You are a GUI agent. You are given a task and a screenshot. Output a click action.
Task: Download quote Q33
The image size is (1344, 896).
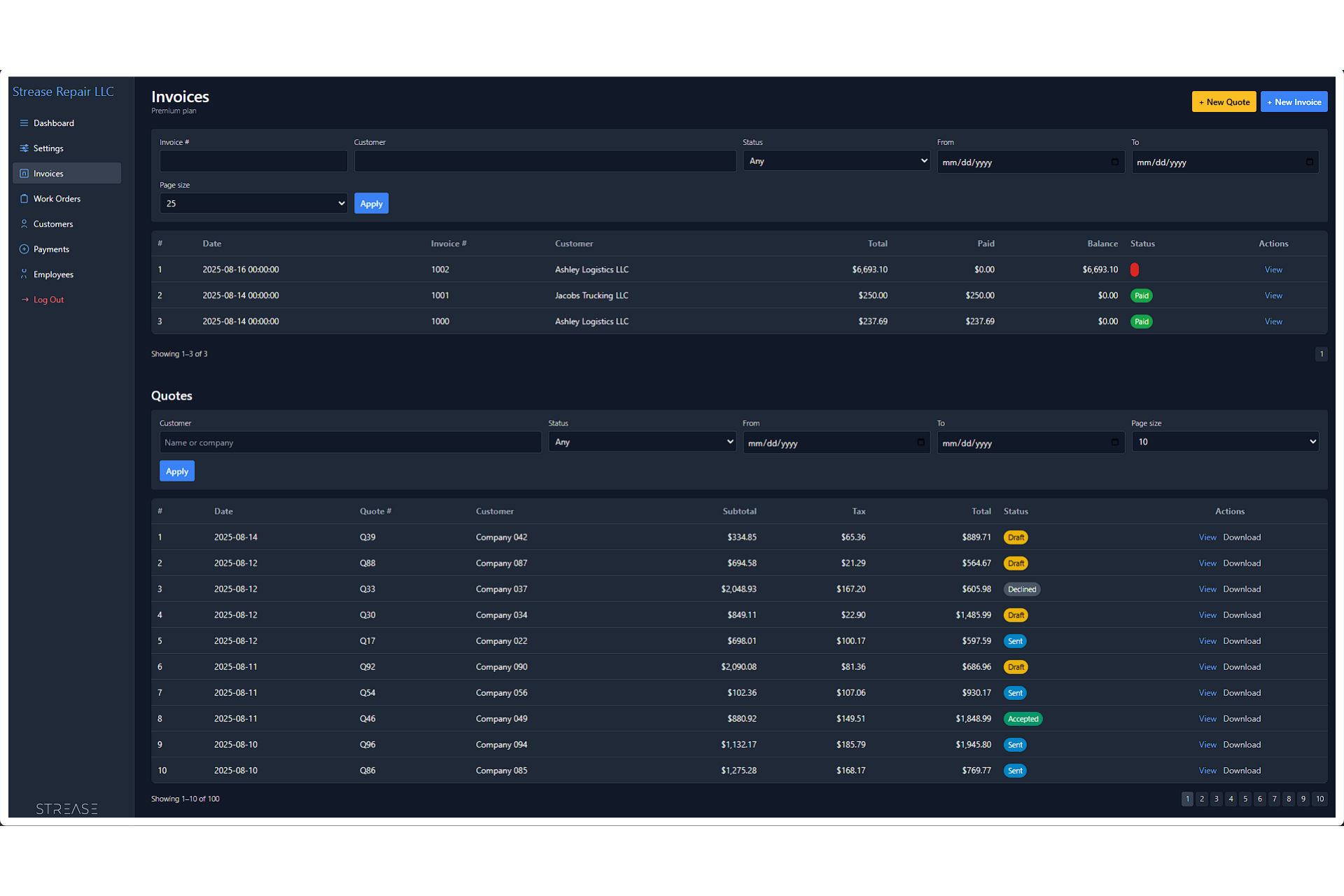(1242, 589)
